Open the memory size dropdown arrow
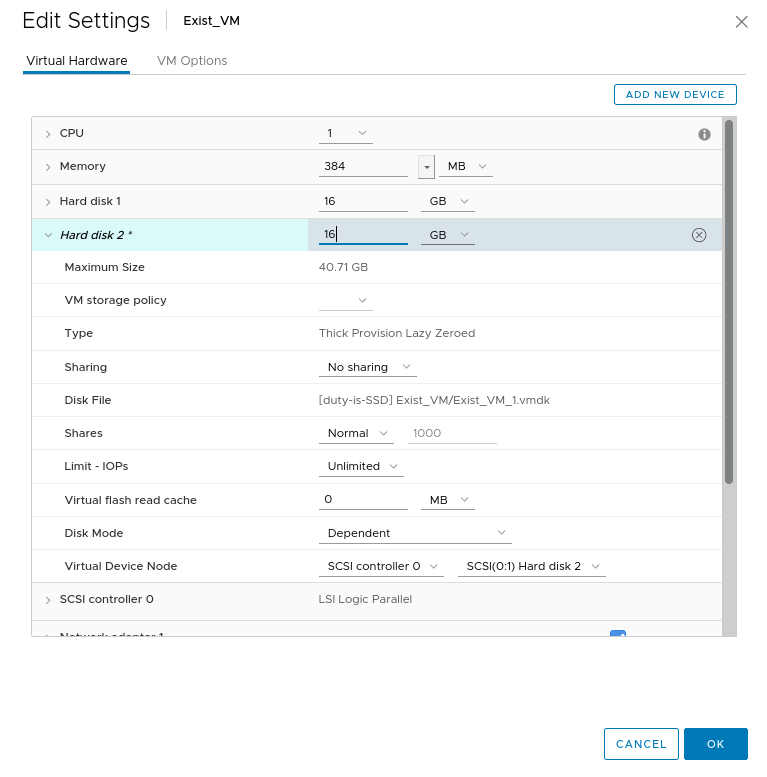 (427, 167)
